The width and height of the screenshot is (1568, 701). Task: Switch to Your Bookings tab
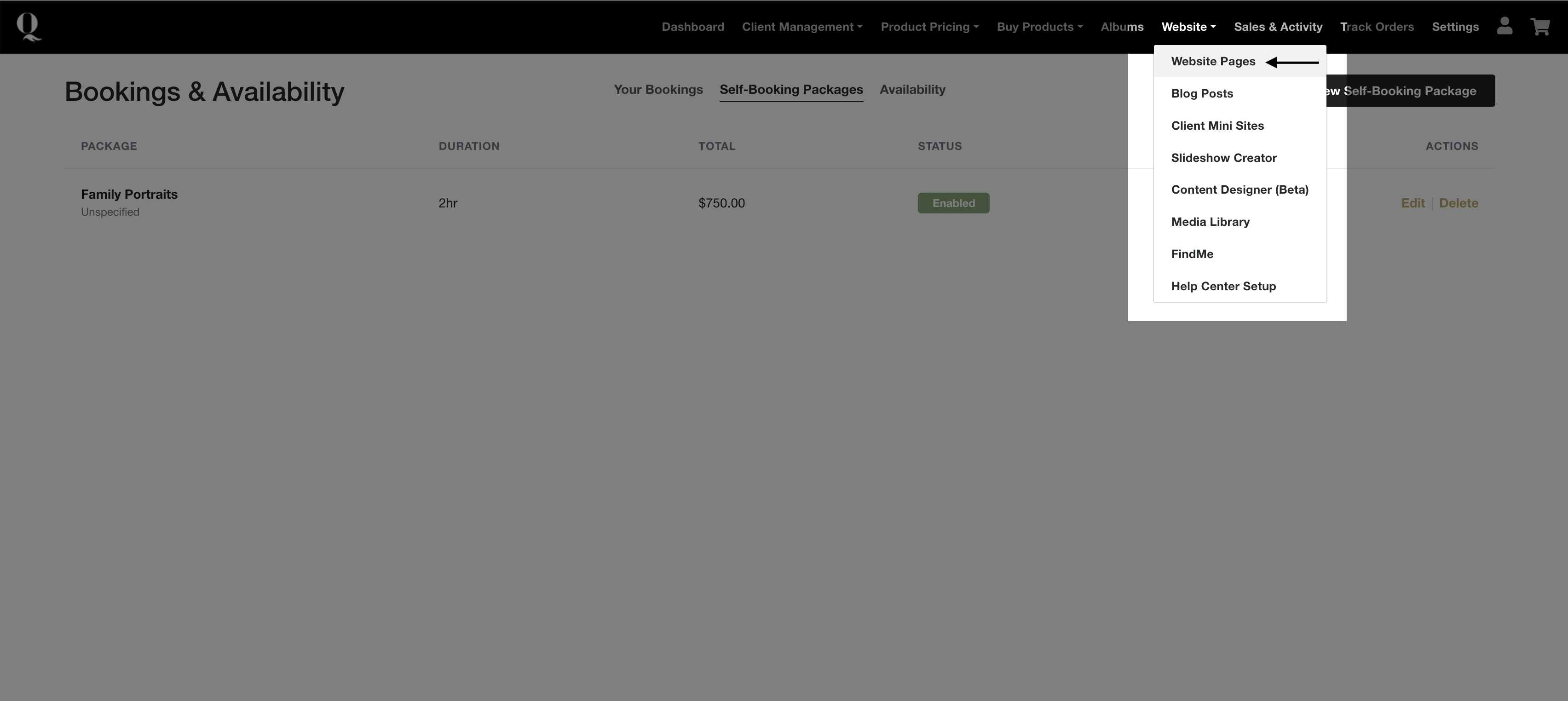pos(657,89)
